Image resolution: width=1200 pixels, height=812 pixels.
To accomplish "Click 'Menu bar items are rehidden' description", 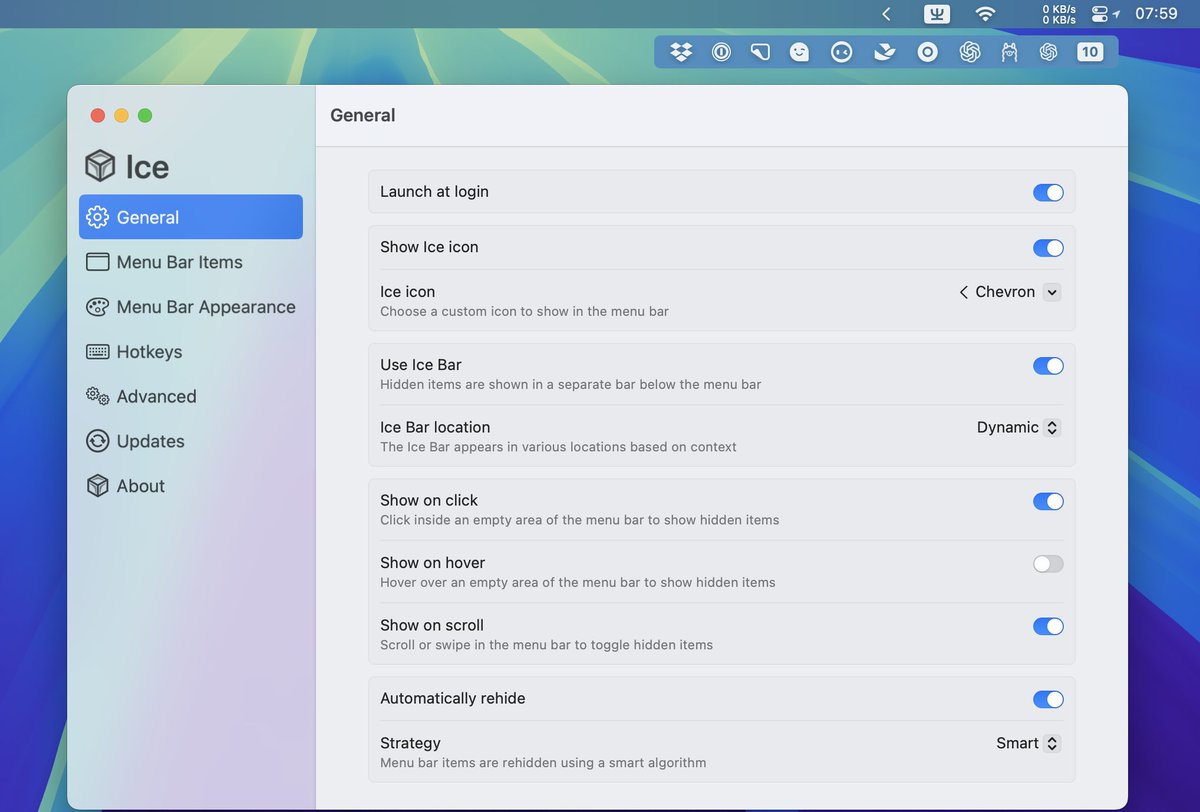I will coord(543,763).
